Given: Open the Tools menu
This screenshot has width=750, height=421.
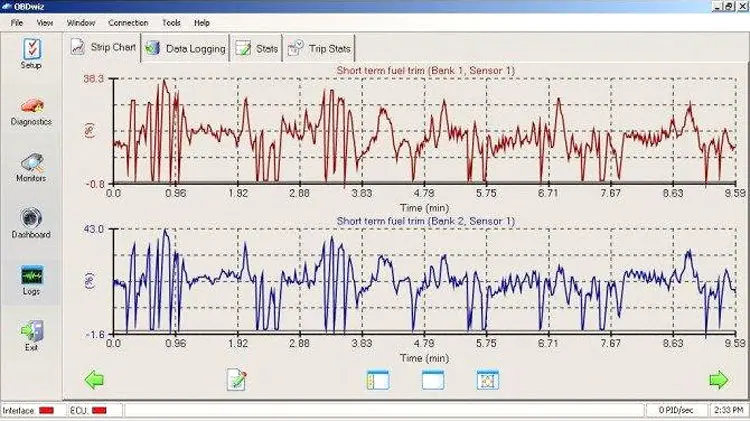Looking at the screenshot, I should (171, 22).
